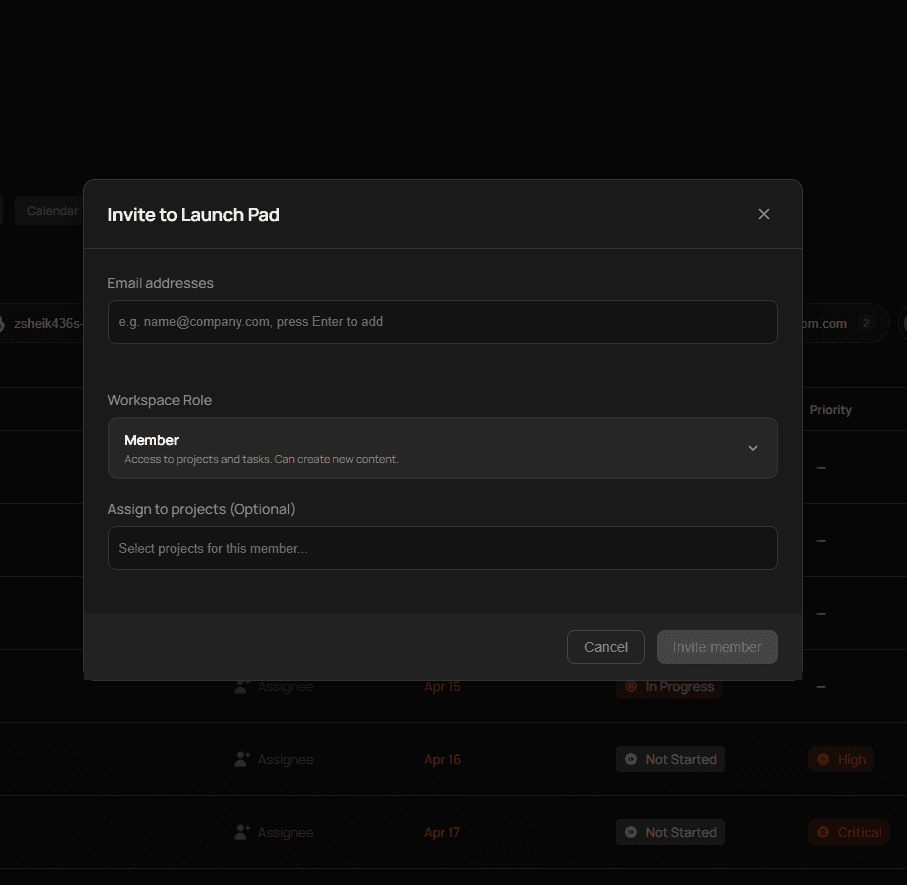Viewport: 907px width, 885px height.
Task: Click the Assignee label in Apr 16 row
Action: [286, 759]
